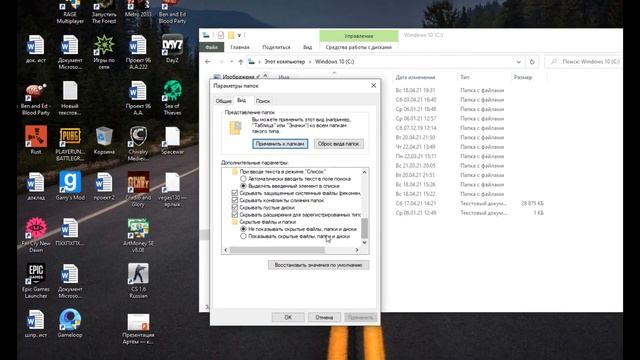640x360 pixels.
Task: Click the Поиск Windows 10 (C:) search box
Action: tap(584, 62)
